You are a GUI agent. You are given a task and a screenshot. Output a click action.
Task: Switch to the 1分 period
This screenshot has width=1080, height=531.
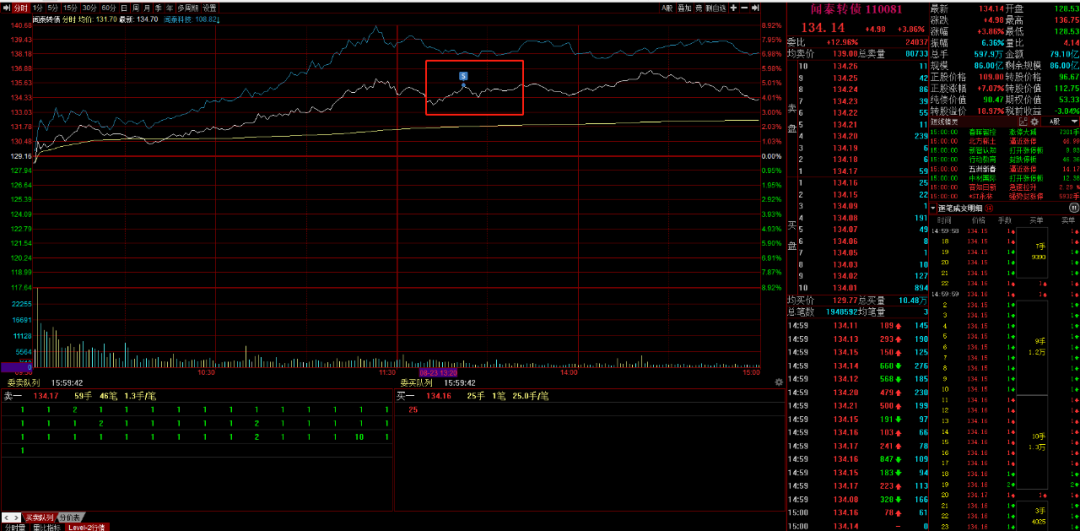(38, 8)
